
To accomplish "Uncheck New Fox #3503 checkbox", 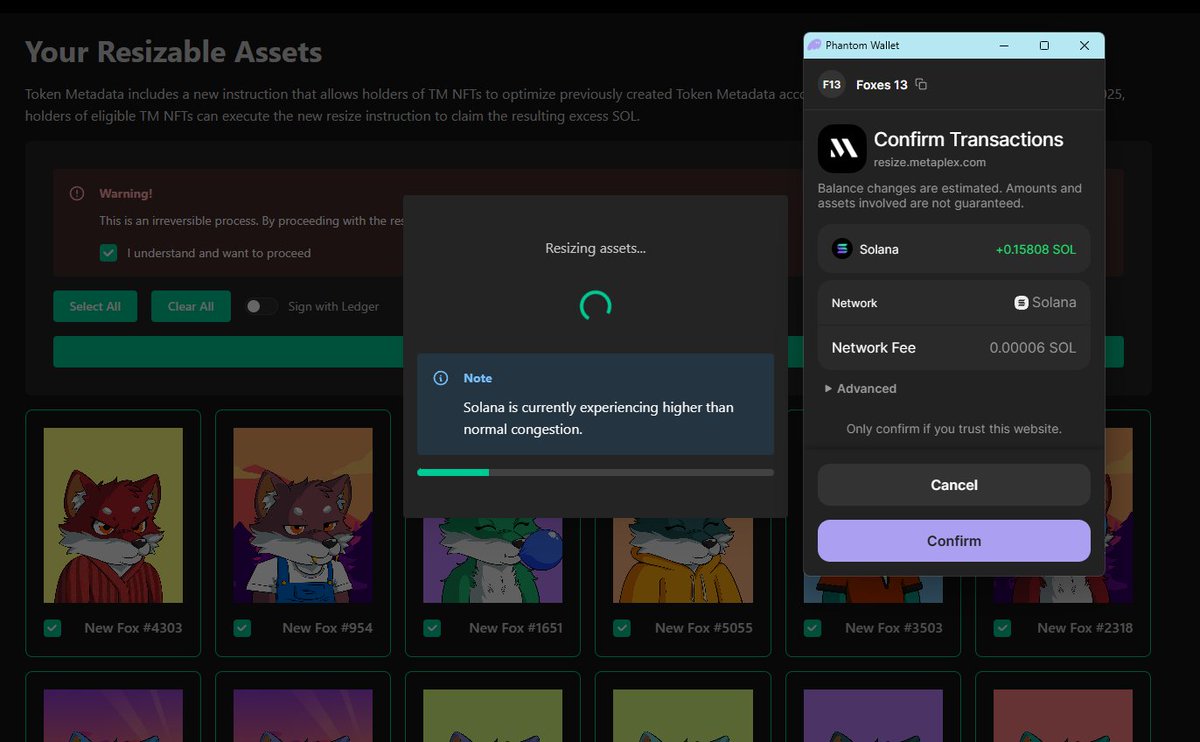I will click(812, 628).
